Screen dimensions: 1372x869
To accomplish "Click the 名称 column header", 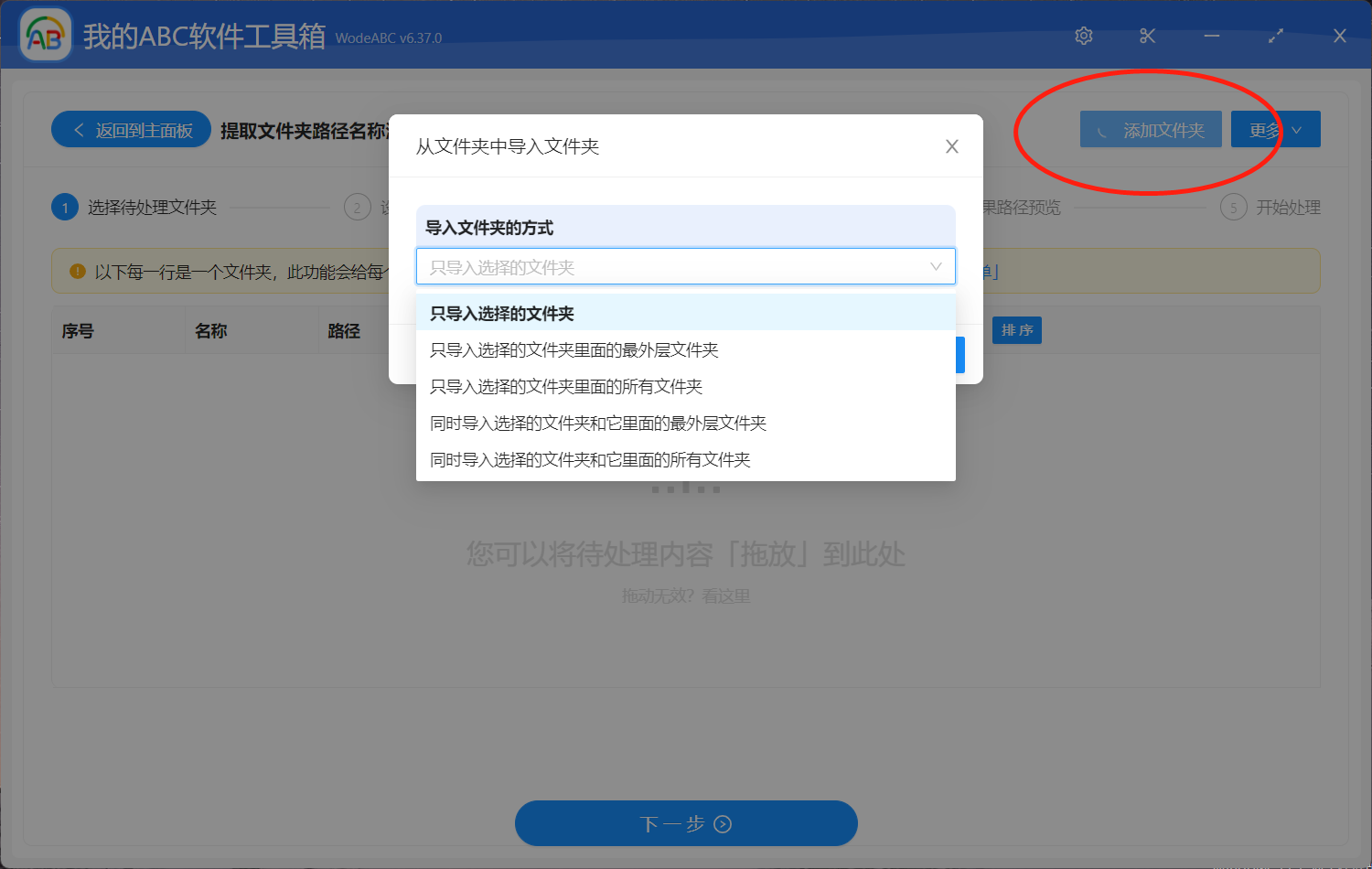I will pos(210,330).
